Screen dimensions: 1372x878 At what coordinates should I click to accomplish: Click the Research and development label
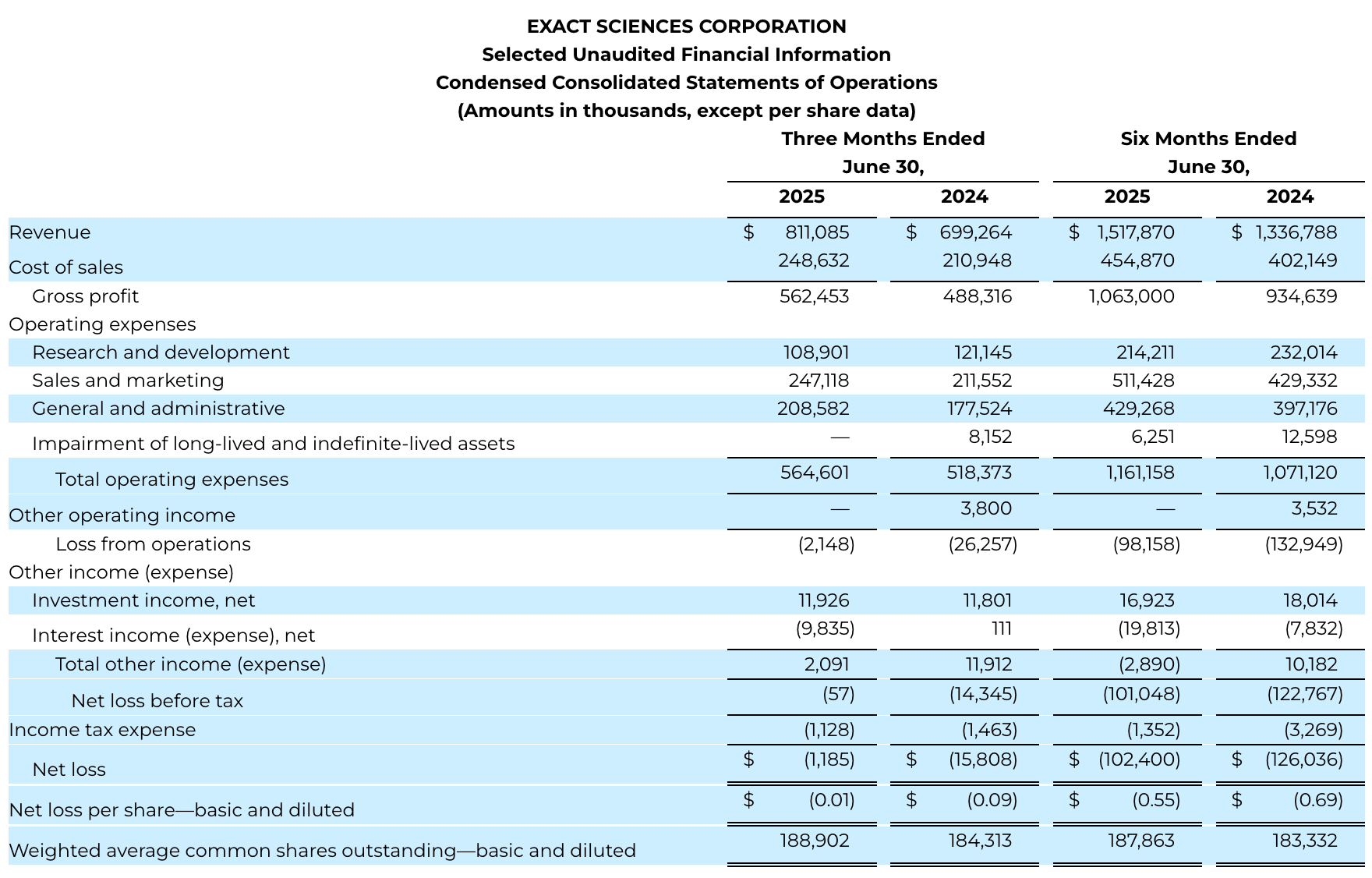[x=161, y=352]
